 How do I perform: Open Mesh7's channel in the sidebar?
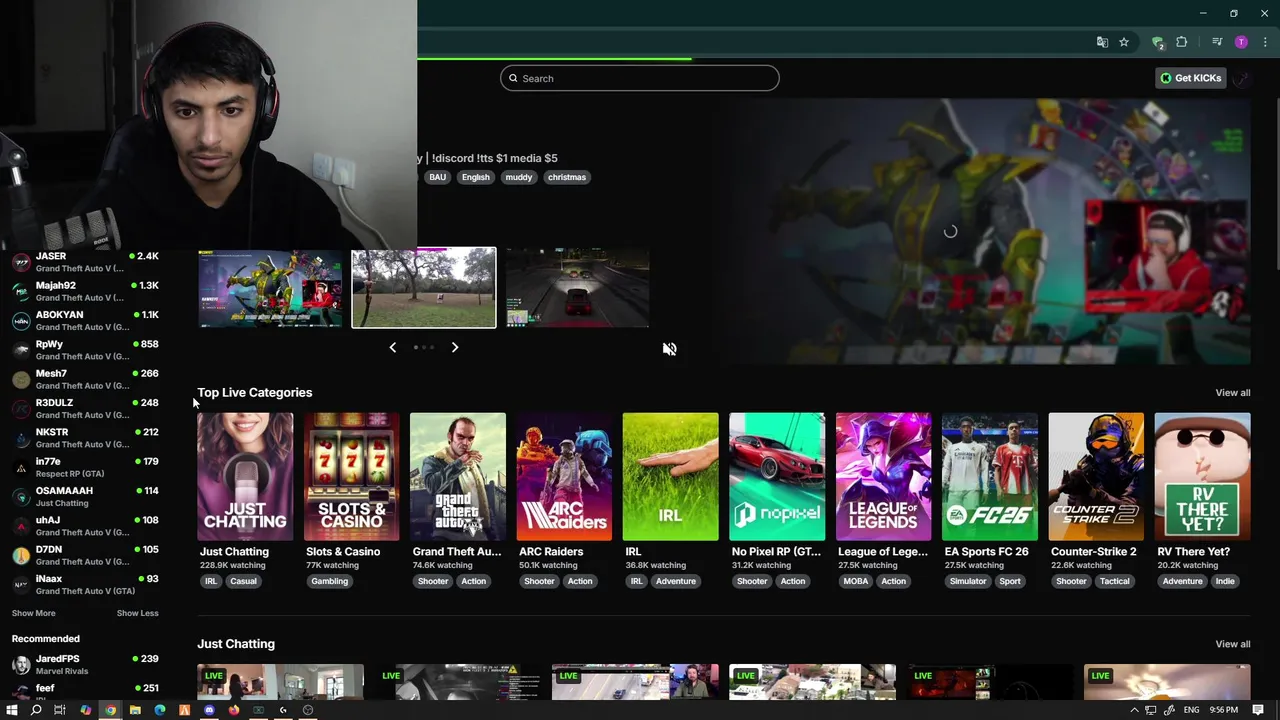[x=85, y=379]
